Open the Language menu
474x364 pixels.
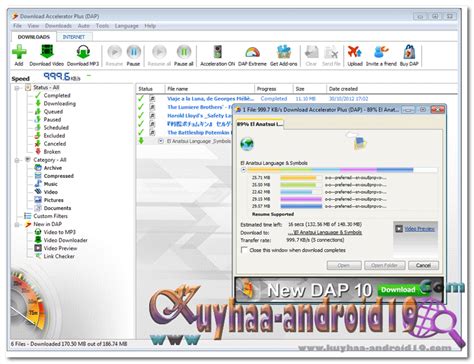point(126,26)
